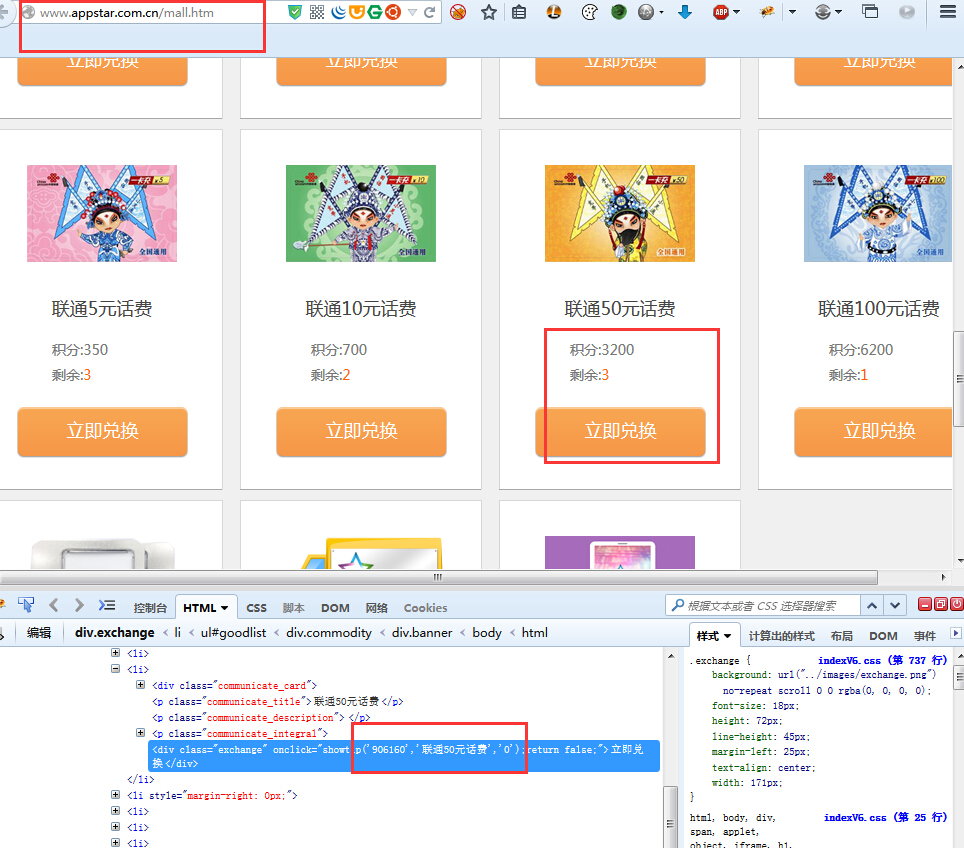
Task: Click the search previous up arrow
Action: 872,606
